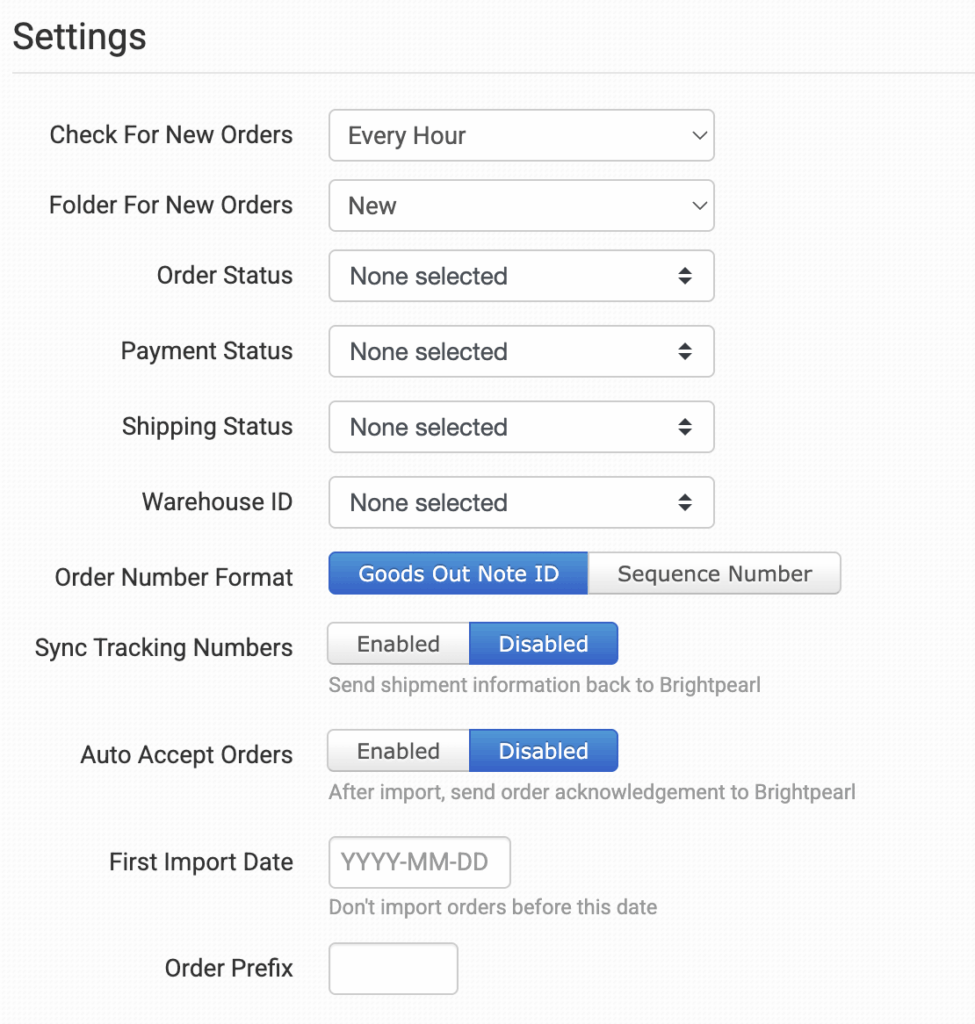
Task: Disable Sync Tracking Numbers
Action: 543,644
